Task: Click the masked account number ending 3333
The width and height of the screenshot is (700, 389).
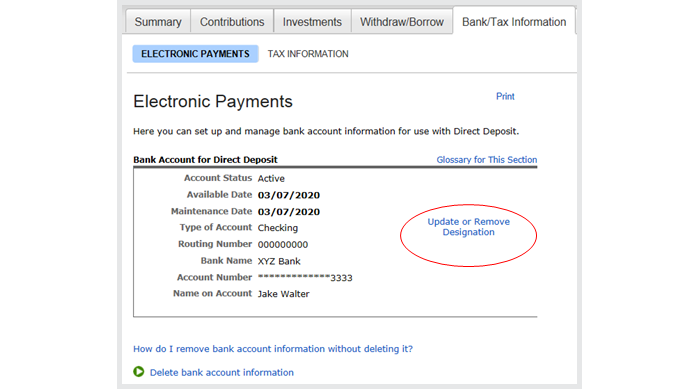Action: coord(305,278)
